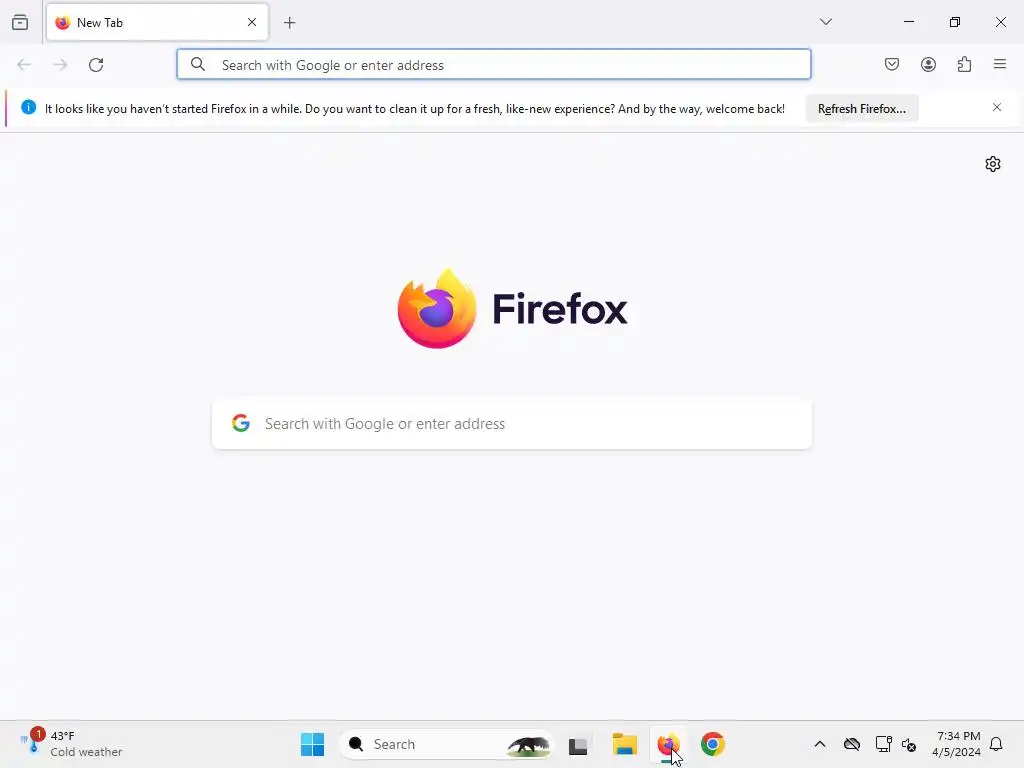1024x768 pixels.
Task: Minimize the Firefox window
Action: point(908,22)
